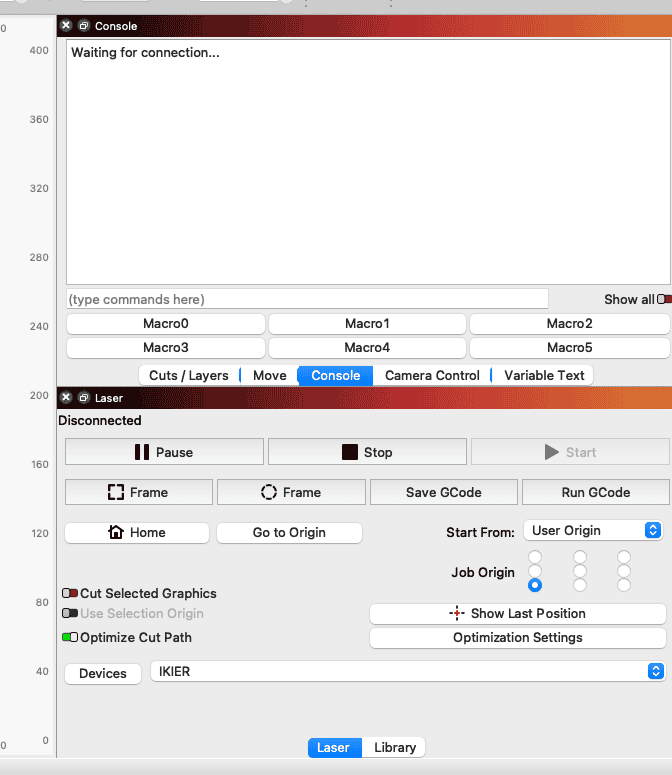Run Macro4
The width and height of the screenshot is (672, 775).
[x=367, y=347]
